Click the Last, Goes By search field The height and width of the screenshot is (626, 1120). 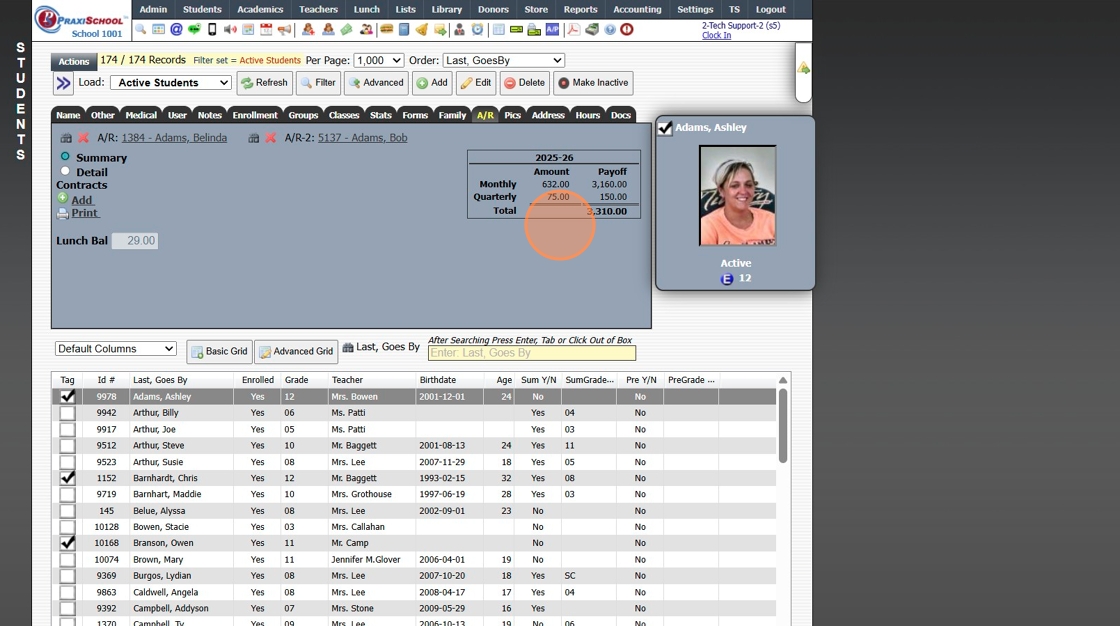531,353
